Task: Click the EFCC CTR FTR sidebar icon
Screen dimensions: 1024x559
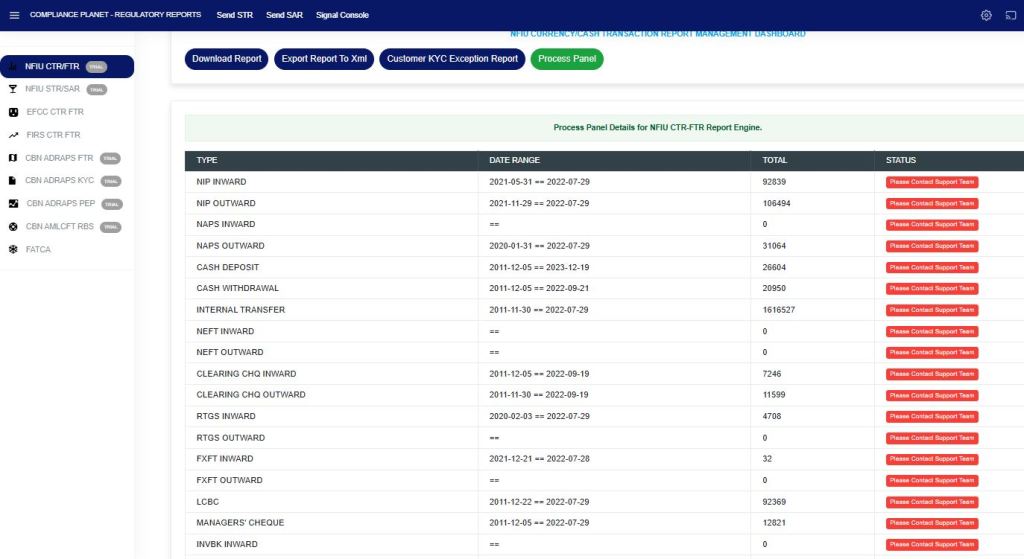Action: coord(13,112)
